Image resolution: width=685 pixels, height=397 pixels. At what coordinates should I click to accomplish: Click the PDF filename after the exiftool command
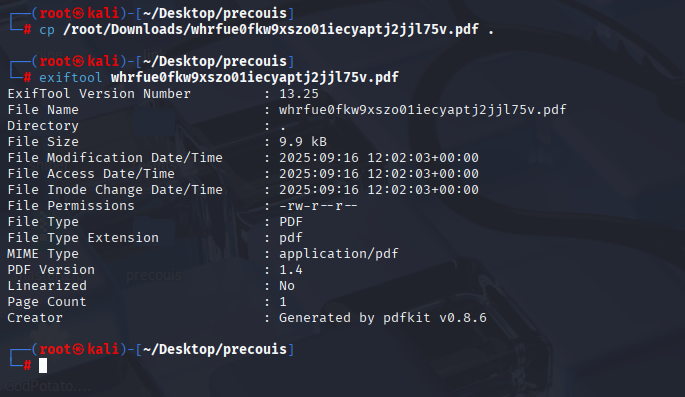point(255,78)
